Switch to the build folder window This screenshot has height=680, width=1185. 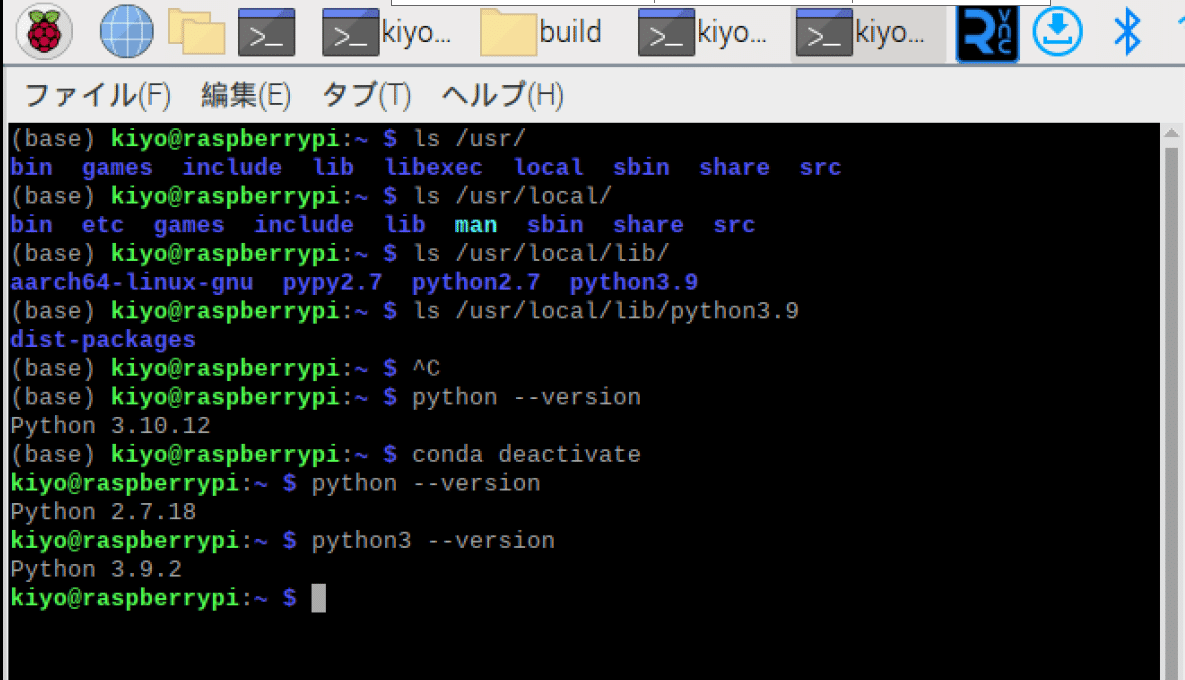[x=542, y=32]
